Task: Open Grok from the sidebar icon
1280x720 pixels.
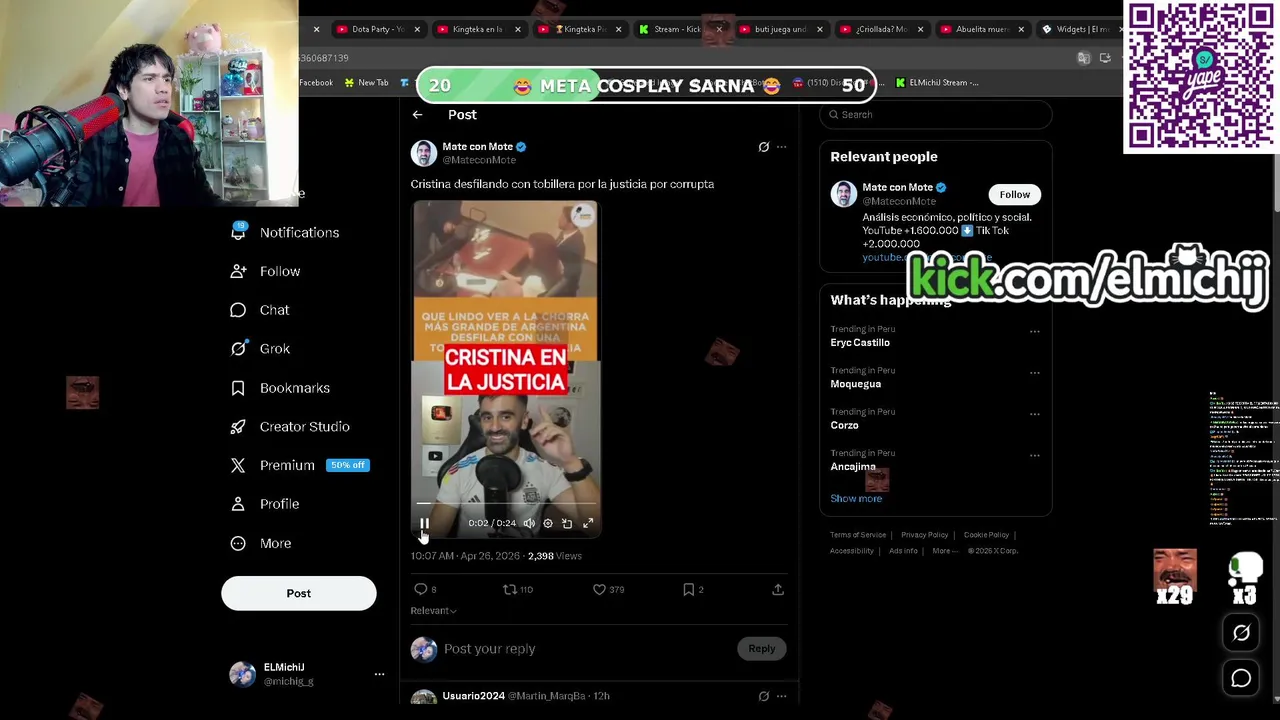Action: (x=238, y=349)
